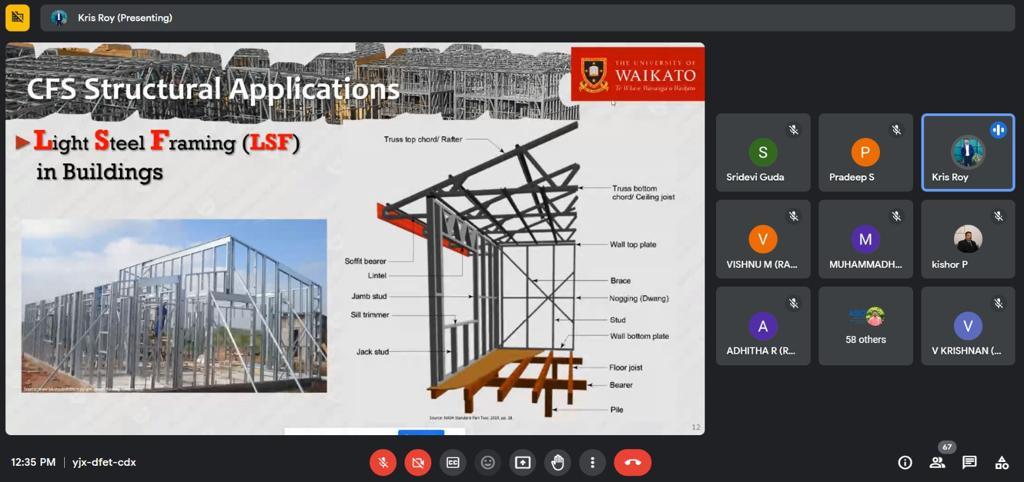Click the steel frame building photo

tap(174, 305)
